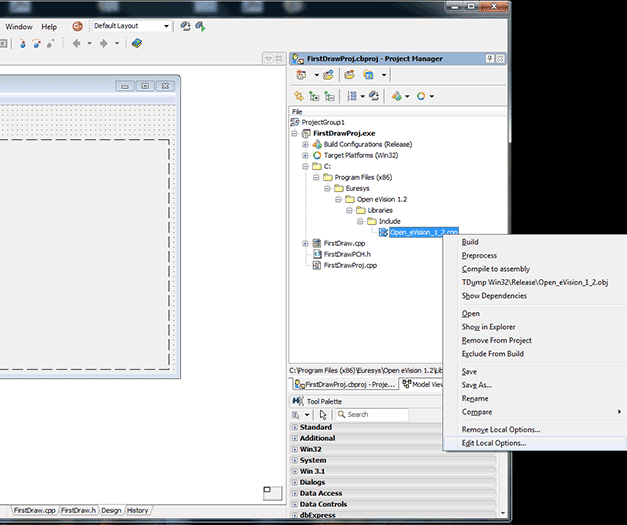
Task: Click the Sync icon in Project Manager toolbar
Action: pos(298,96)
